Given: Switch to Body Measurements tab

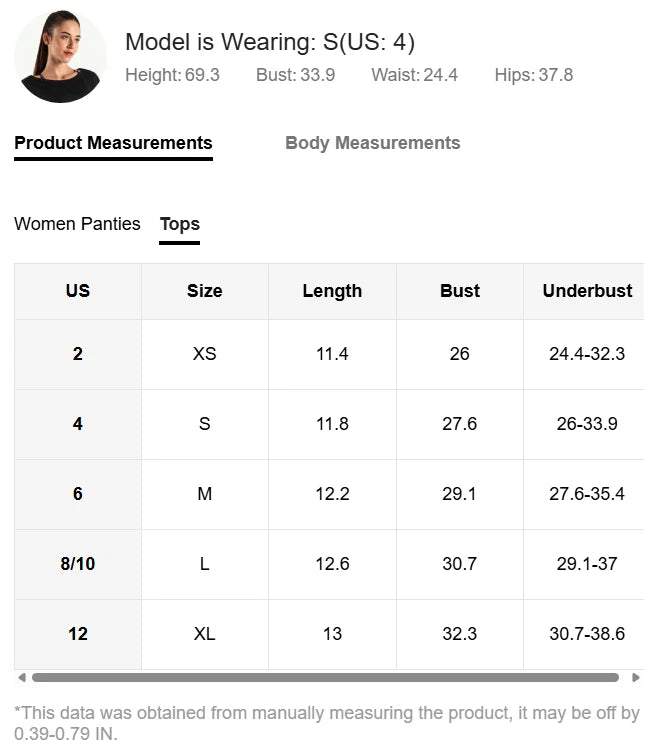Looking at the screenshot, I should click(372, 143).
